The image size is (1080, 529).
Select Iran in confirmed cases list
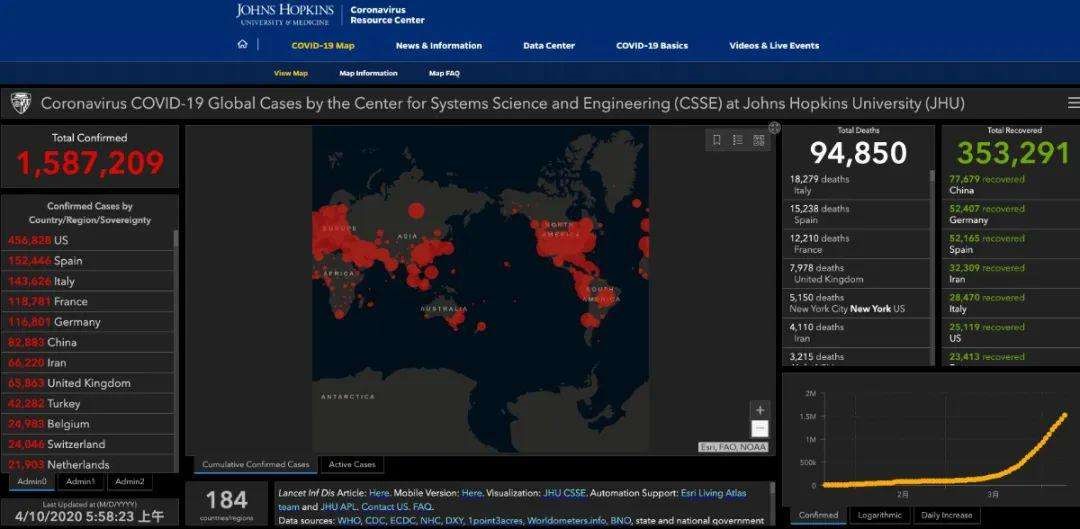pyautogui.click(x=87, y=362)
